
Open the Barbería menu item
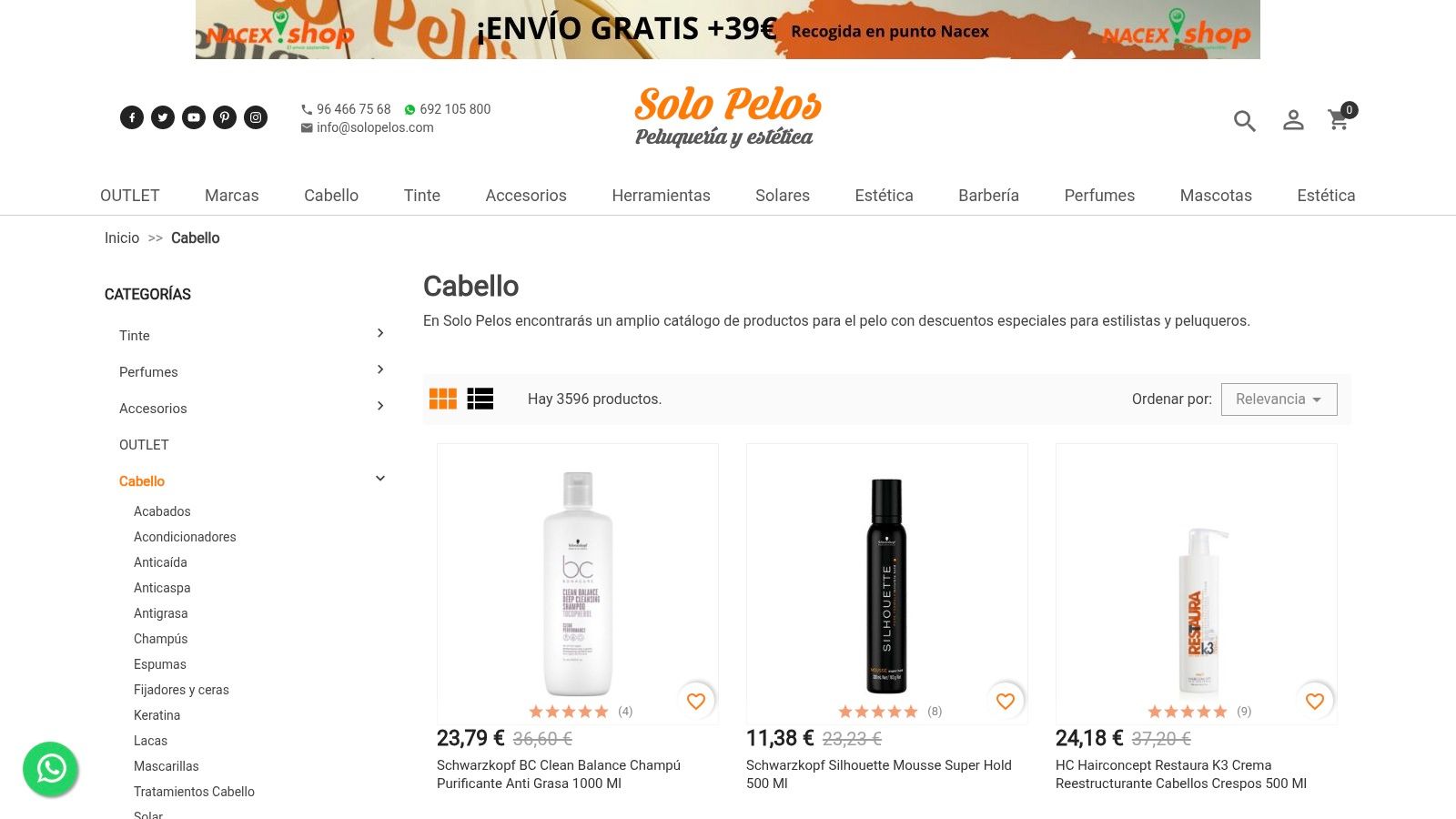coord(988,196)
